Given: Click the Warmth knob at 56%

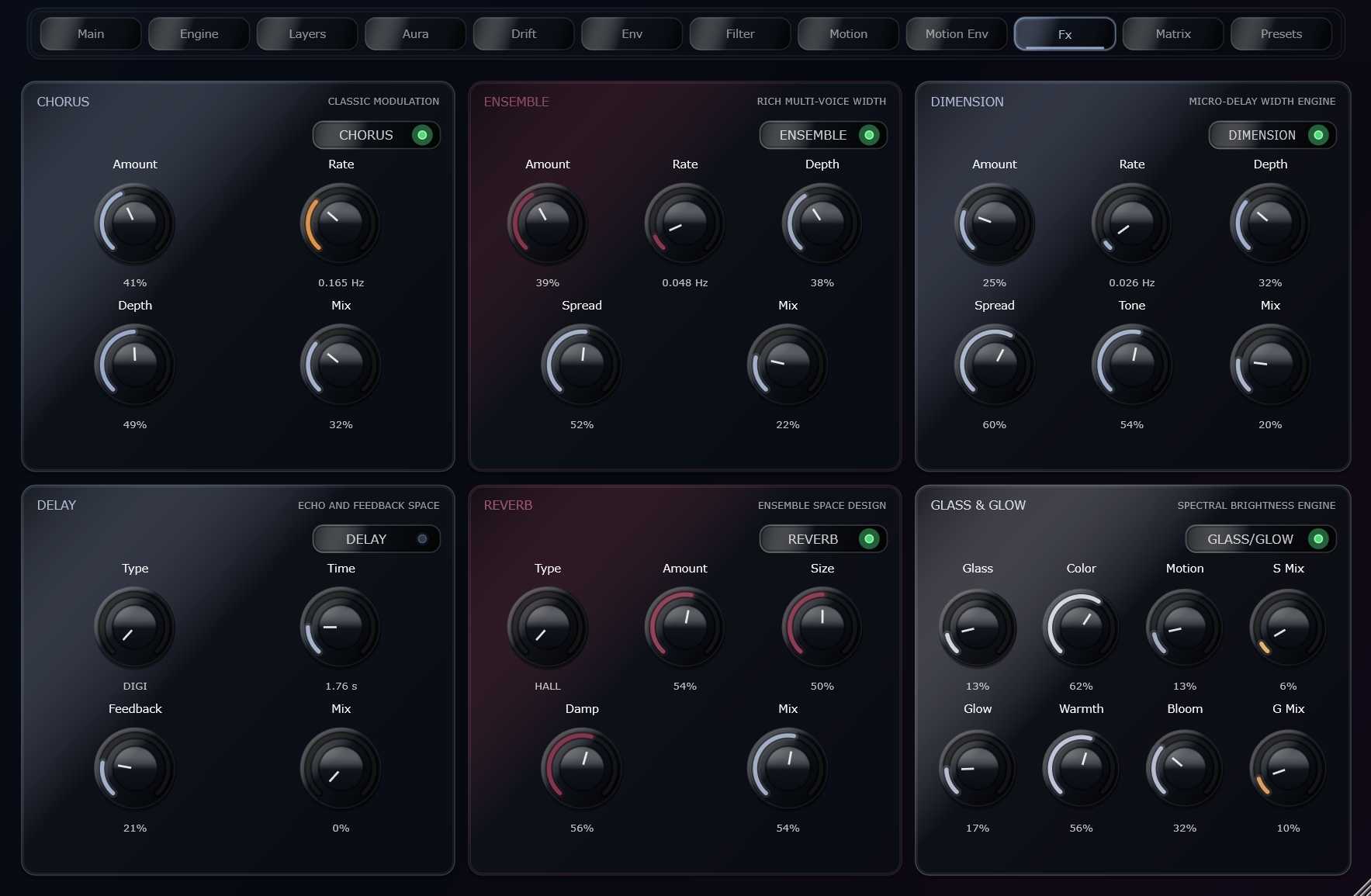Looking at the screenshot, I should coord(1081,769).
